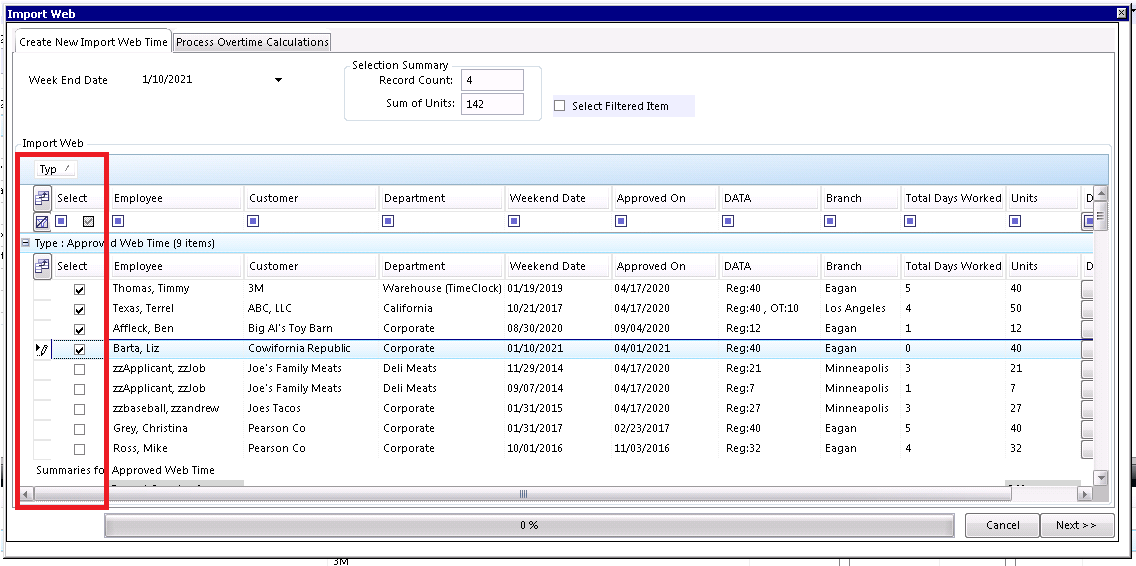
Task: Check Select box for Grey, Christina
Action: [x=80, y=429]
